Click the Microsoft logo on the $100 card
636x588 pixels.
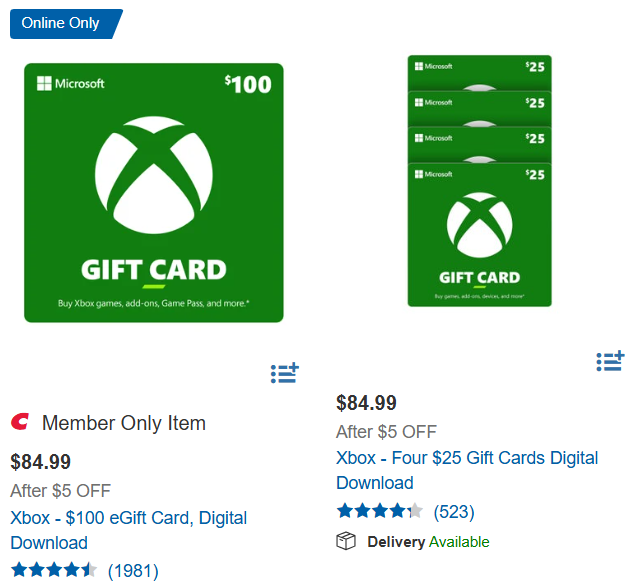70,84
